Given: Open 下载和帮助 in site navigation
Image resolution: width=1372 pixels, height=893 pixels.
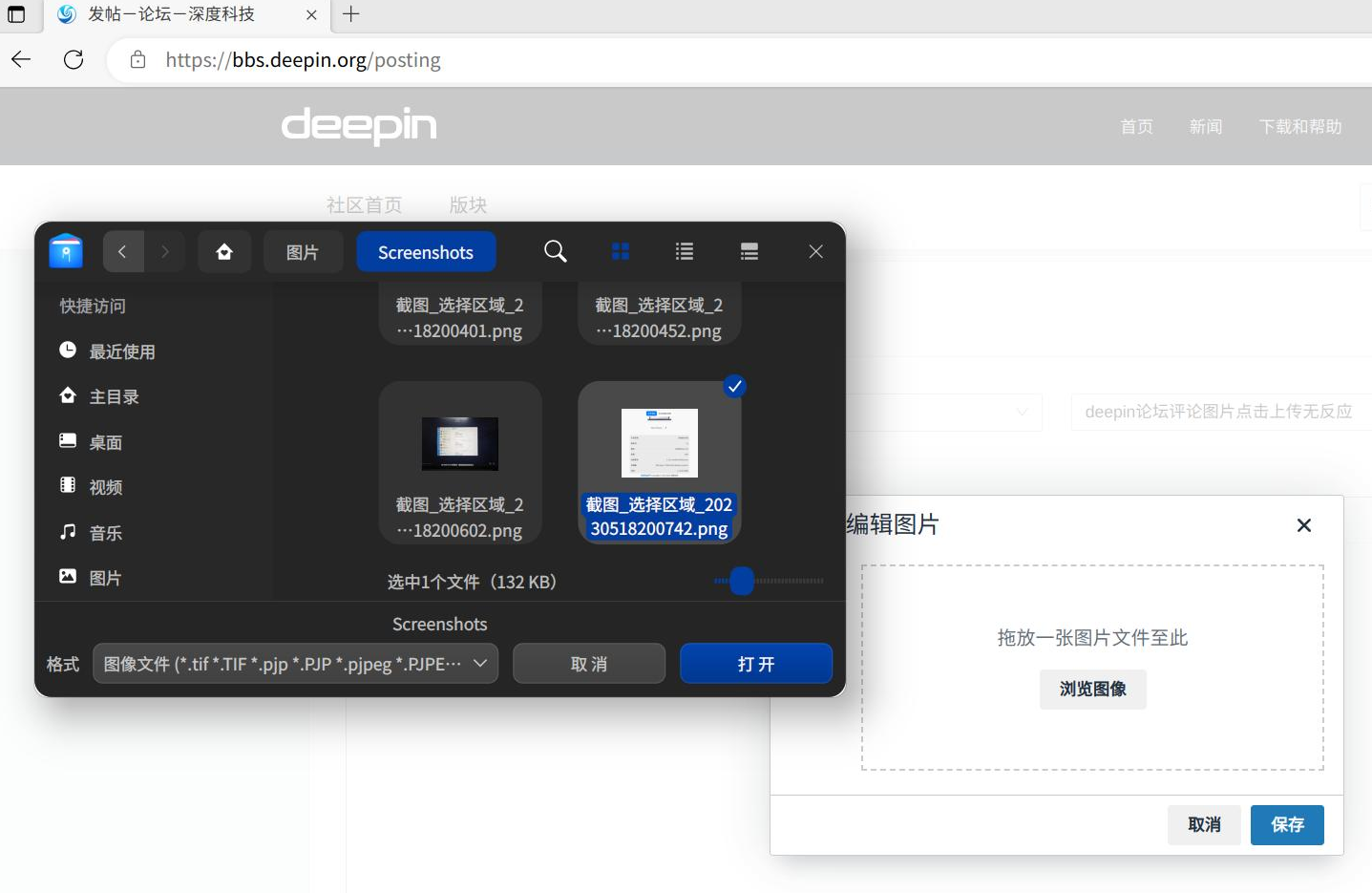Looking at the screenshot, I should pos(1300,126).
